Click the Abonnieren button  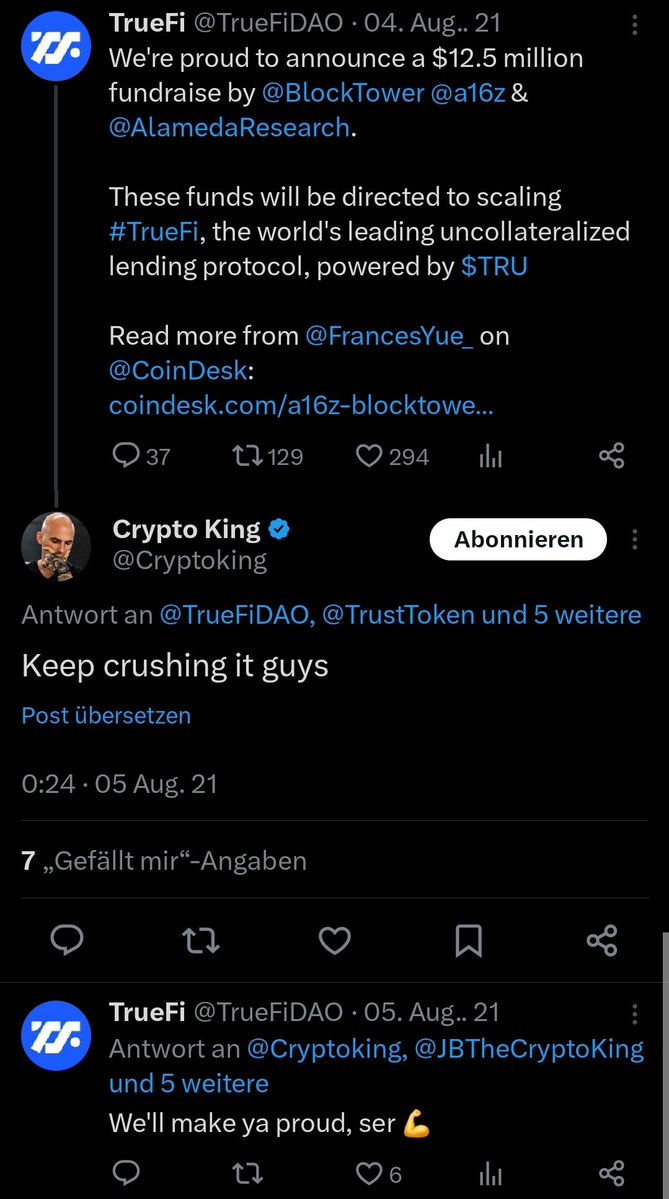click(x=518, y=540)
